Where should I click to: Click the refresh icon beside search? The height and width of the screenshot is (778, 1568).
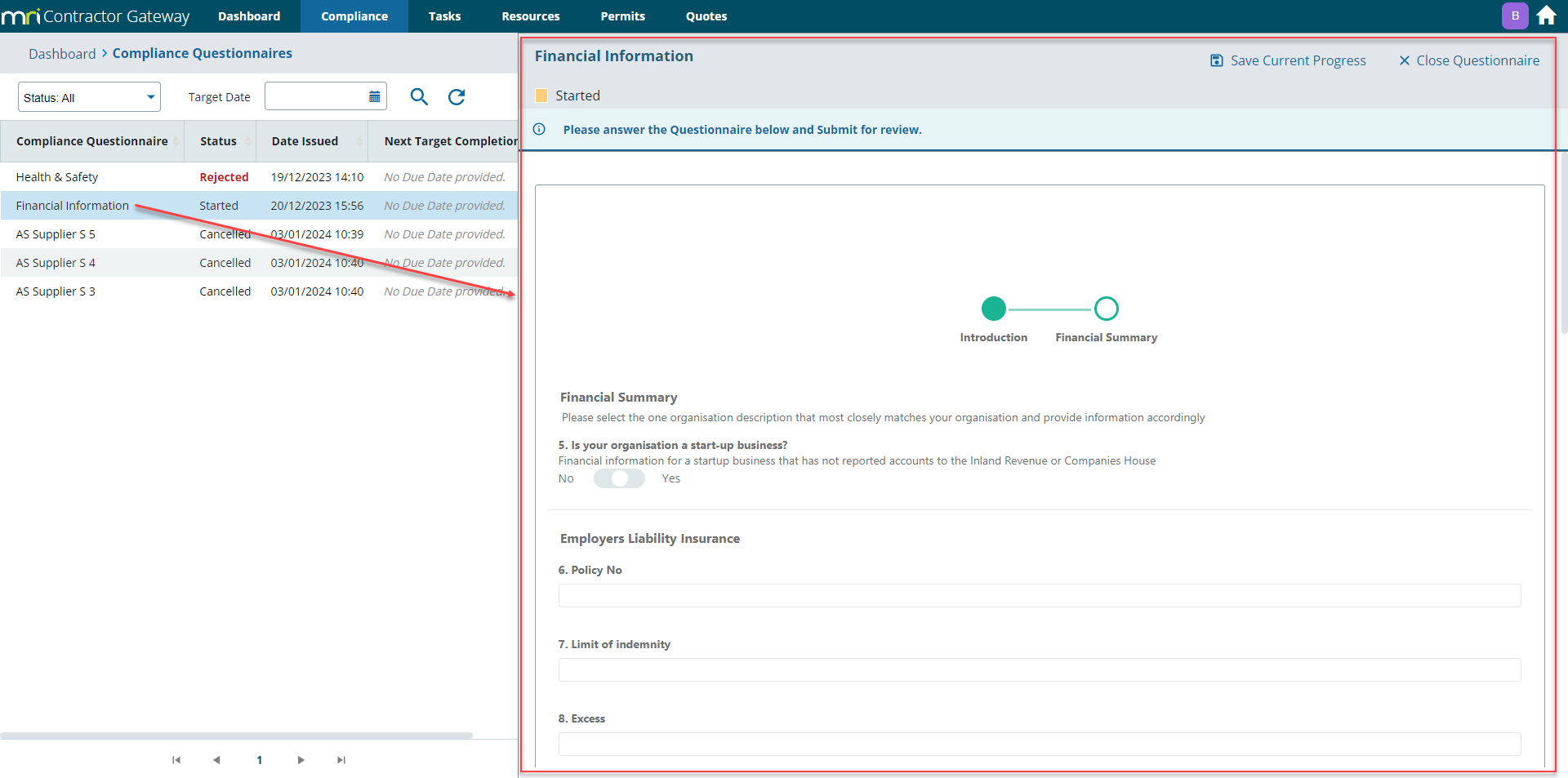tap(457, 97)
